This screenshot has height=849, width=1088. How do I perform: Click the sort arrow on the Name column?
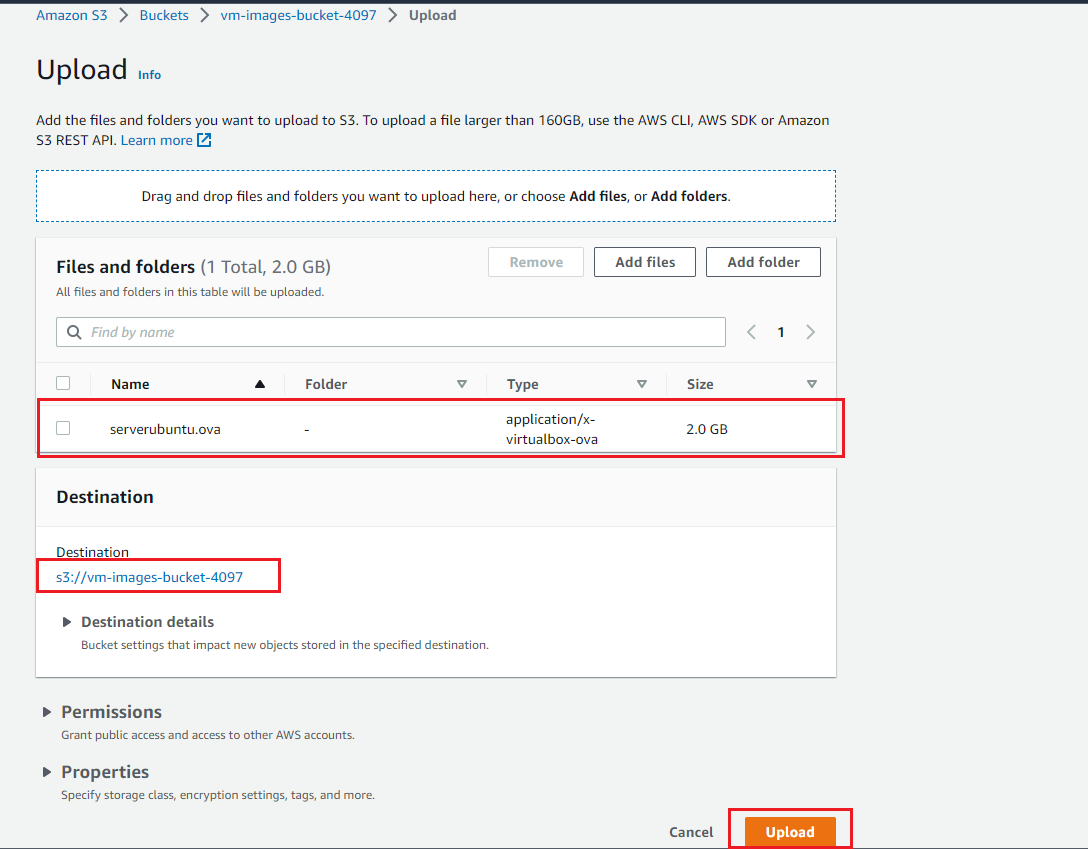pos(259,383)
